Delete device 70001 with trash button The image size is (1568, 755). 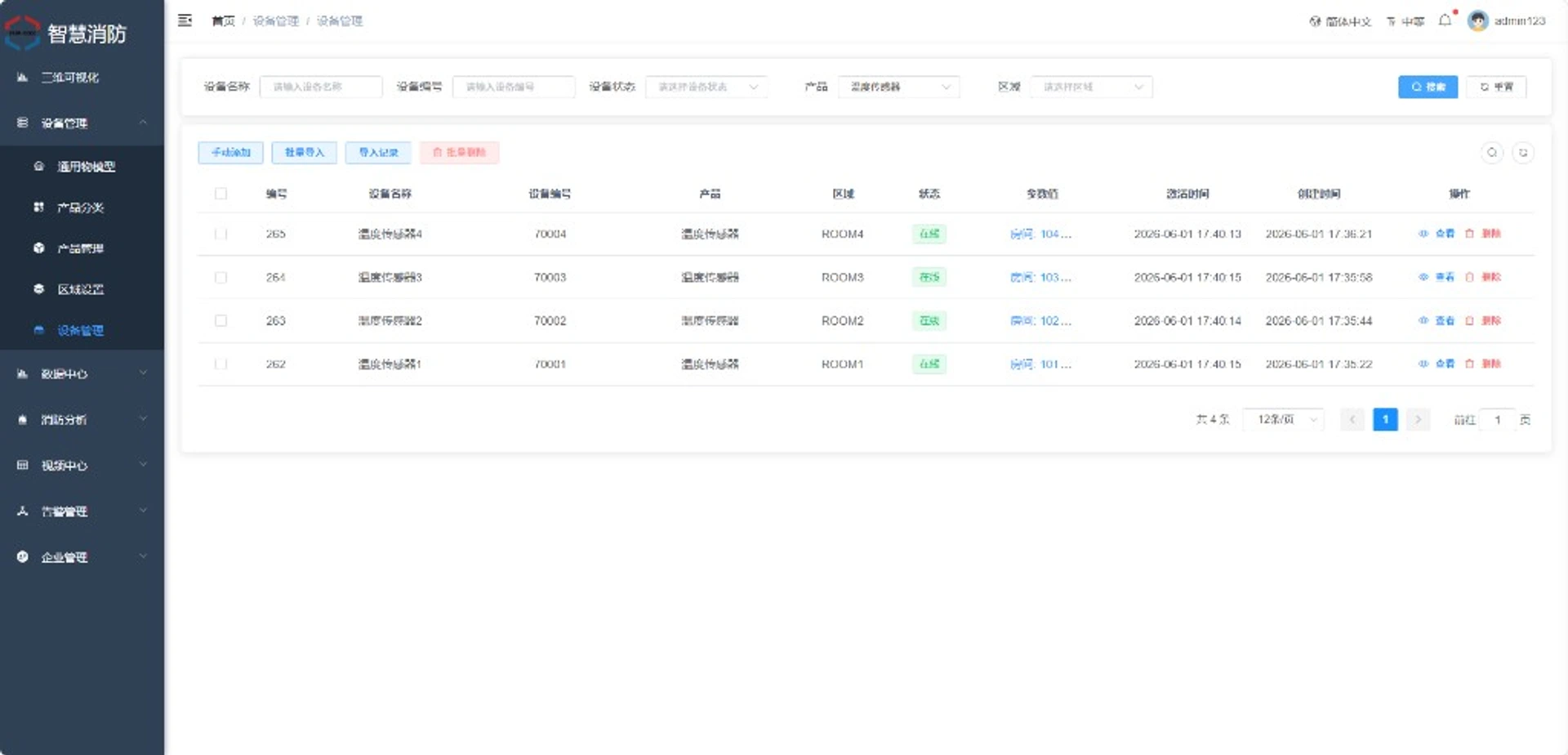[1483, 364]
